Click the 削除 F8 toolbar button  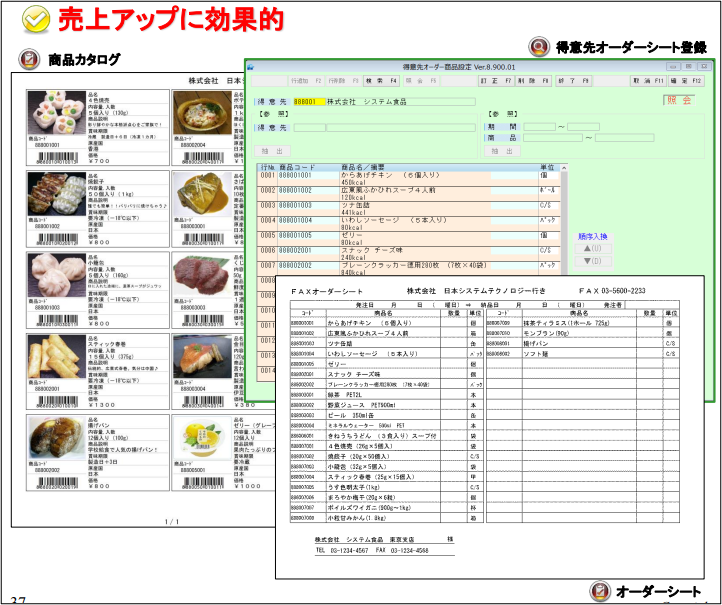click(x=533, y=81)
